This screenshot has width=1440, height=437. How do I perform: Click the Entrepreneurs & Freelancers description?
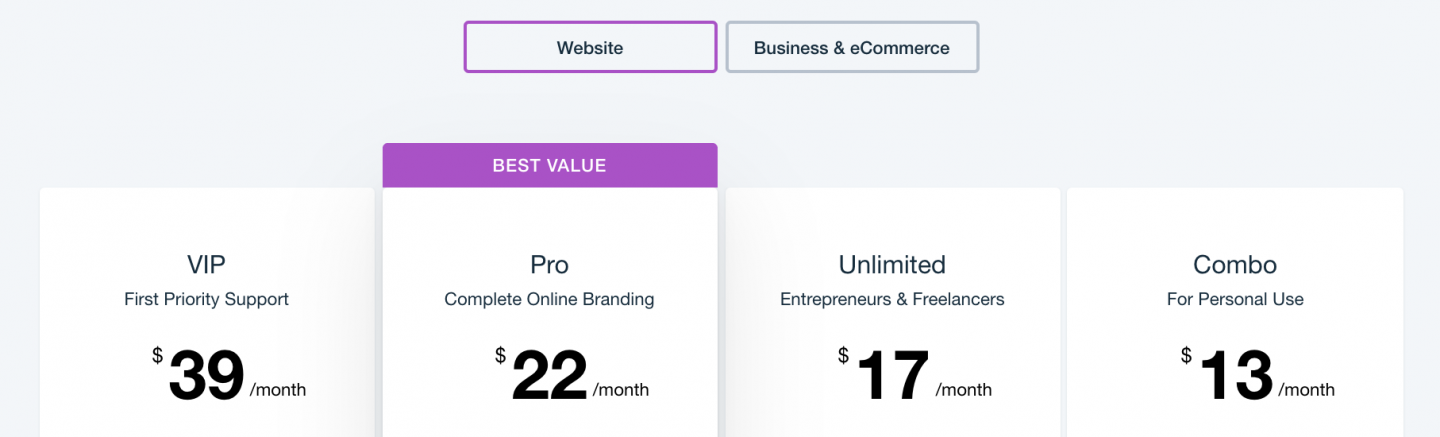pyautogui.click(x=892, y=299)
